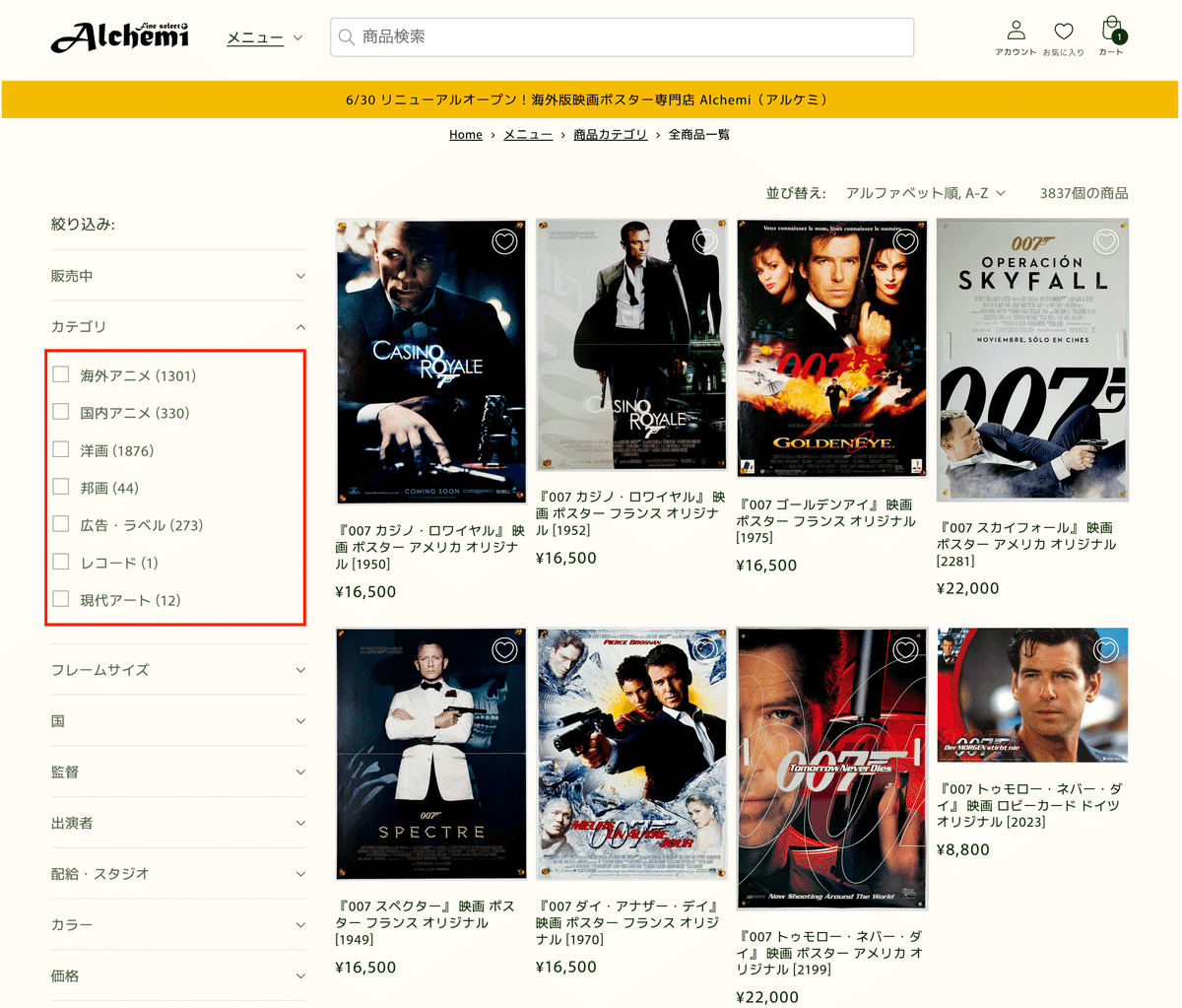Open the アルファベット順, A-Z sort dropdown
The width and height of the screenshot is (1182, 1008).
tap(926, 193)
